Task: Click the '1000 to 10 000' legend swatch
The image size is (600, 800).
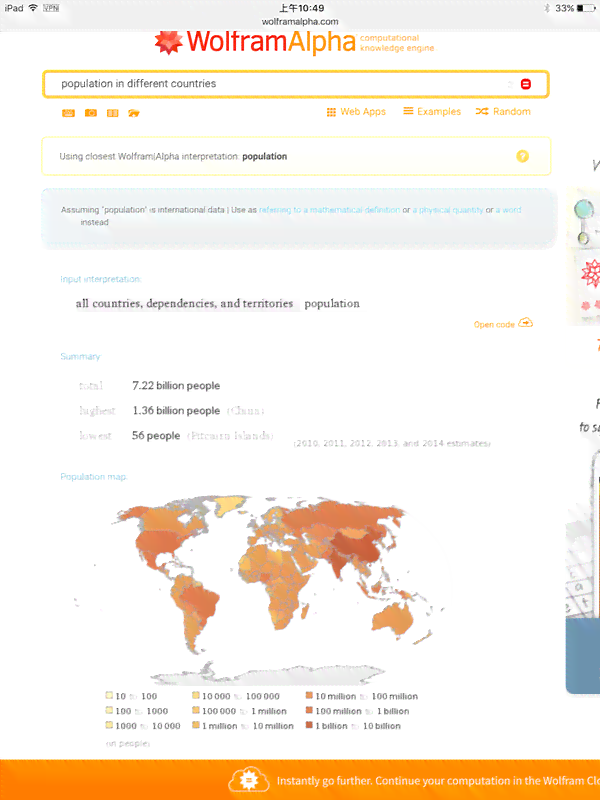Action: pyautogui.click(x=109, y=725)
